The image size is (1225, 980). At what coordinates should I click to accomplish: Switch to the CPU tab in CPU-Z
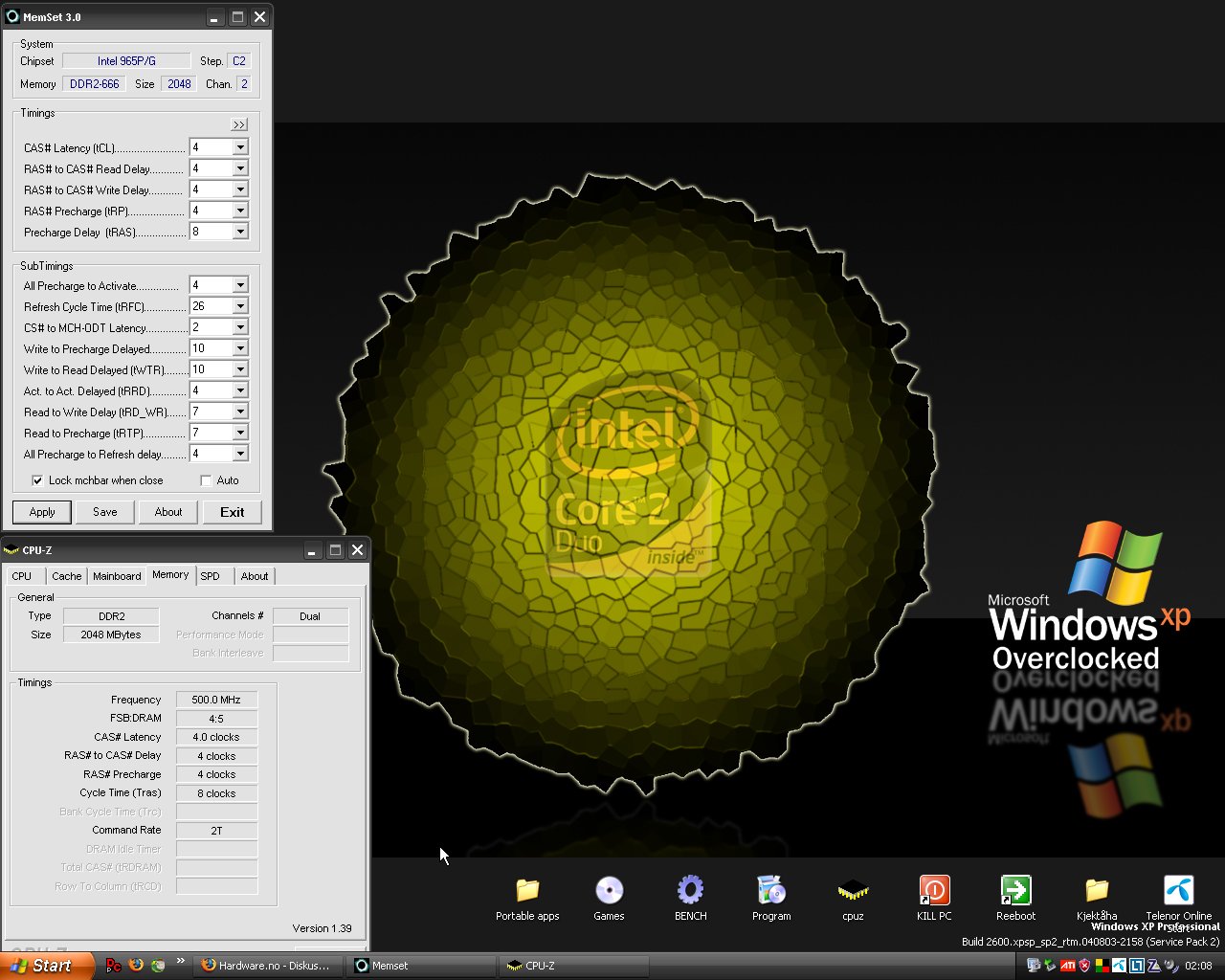pos(22,576)
